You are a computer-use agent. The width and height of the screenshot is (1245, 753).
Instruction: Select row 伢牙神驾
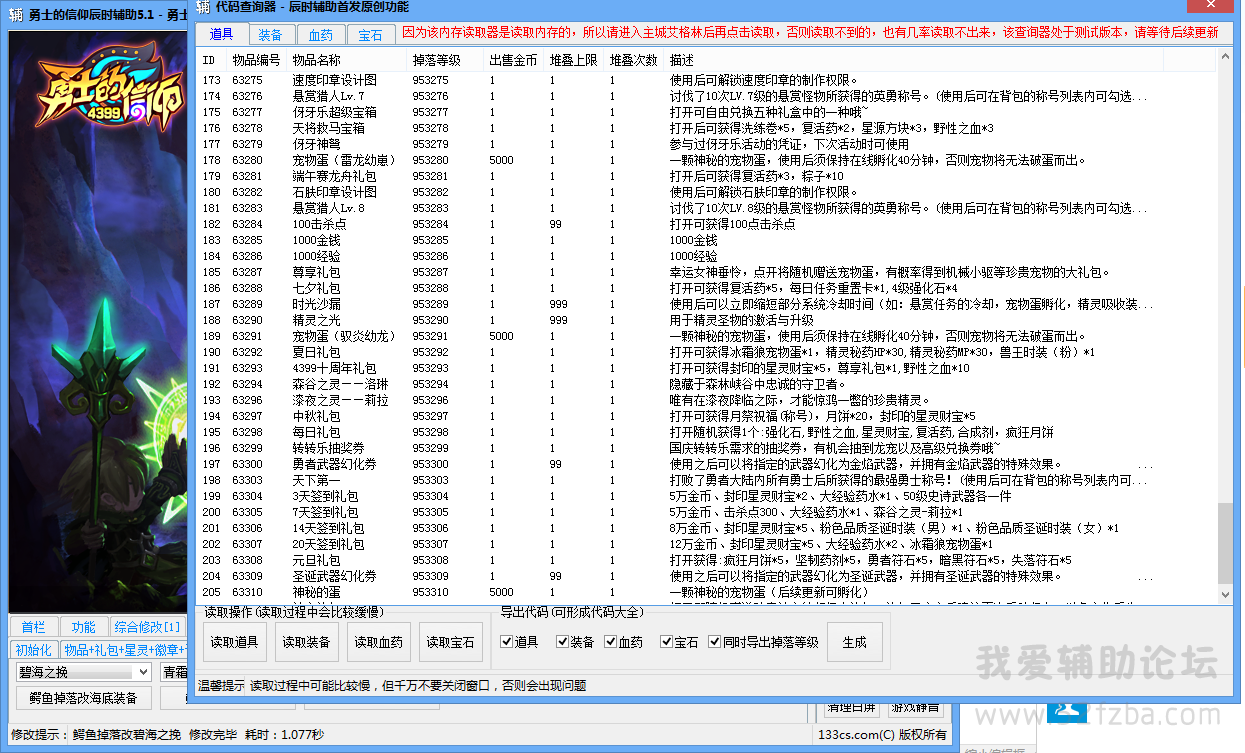coord(706,144)
